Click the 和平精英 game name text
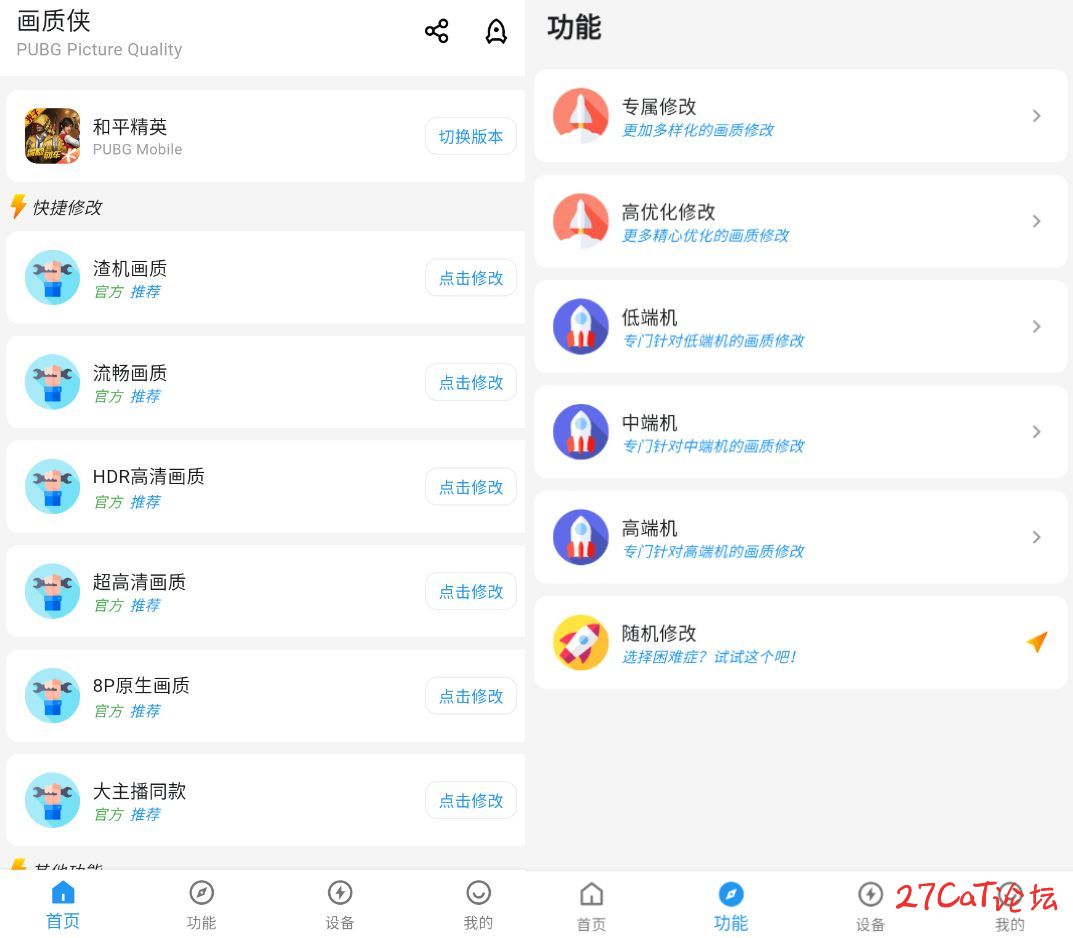 [130, 127]
